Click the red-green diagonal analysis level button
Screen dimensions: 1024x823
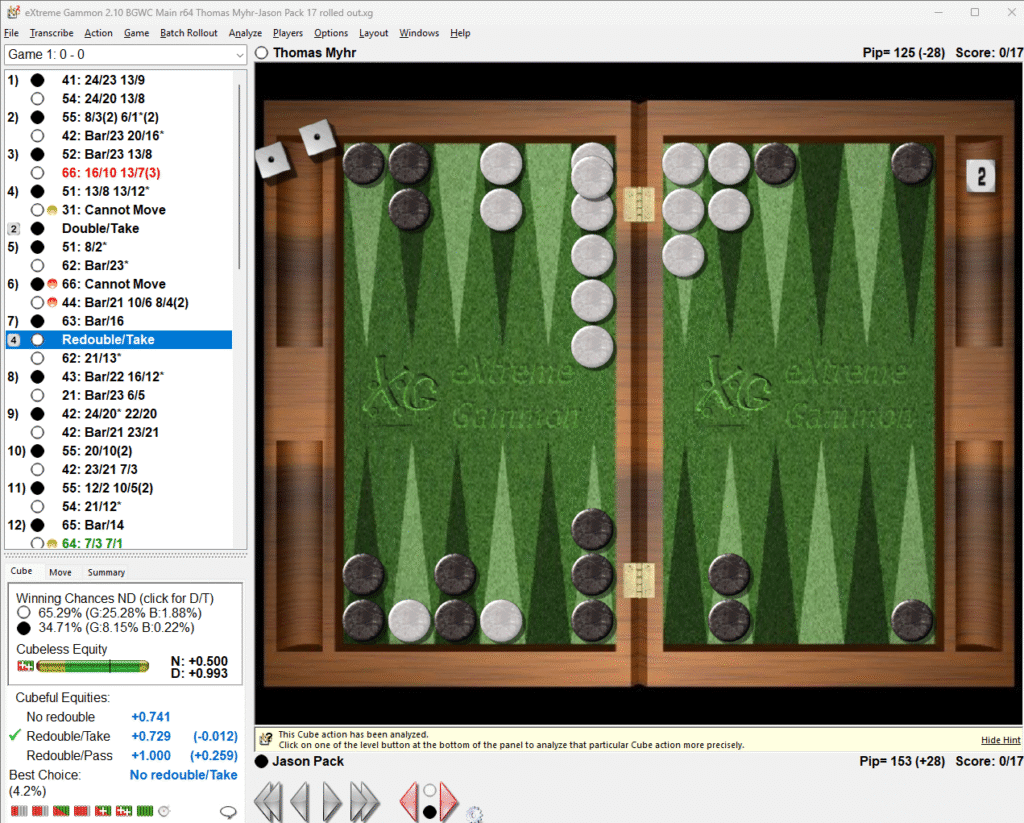(61, 811)
